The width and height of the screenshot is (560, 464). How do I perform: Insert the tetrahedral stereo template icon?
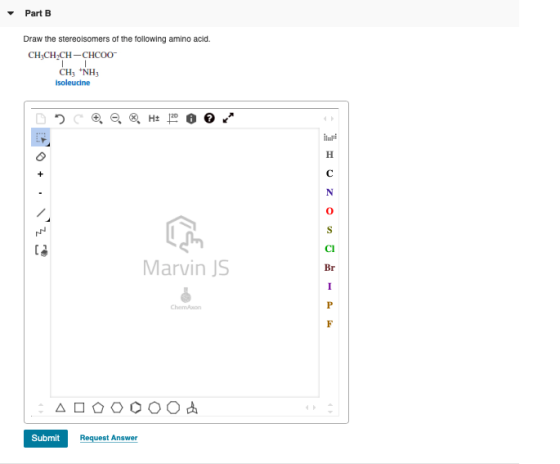tap(192, 408)
